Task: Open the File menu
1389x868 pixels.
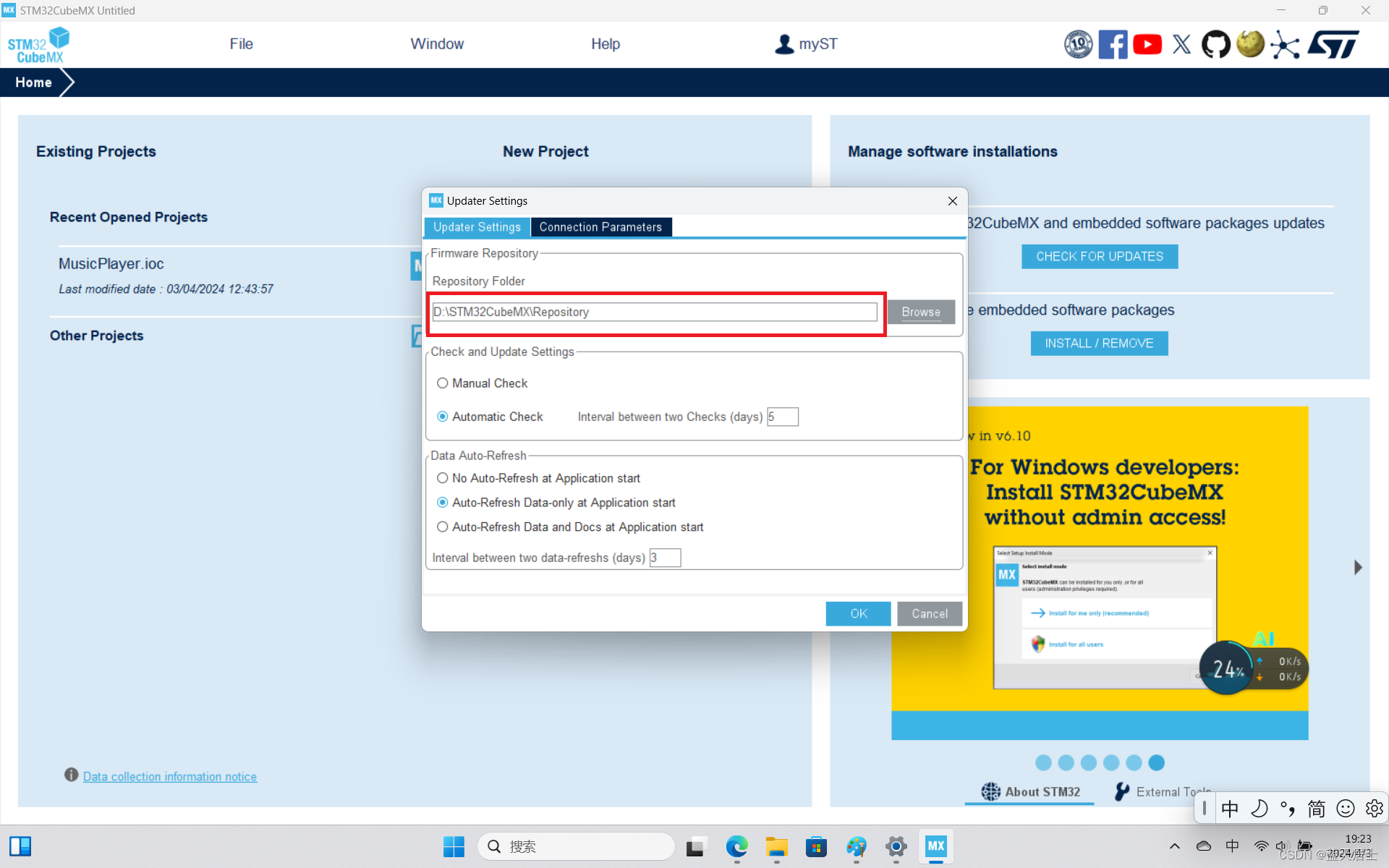Action: click(x=241, y=44)
